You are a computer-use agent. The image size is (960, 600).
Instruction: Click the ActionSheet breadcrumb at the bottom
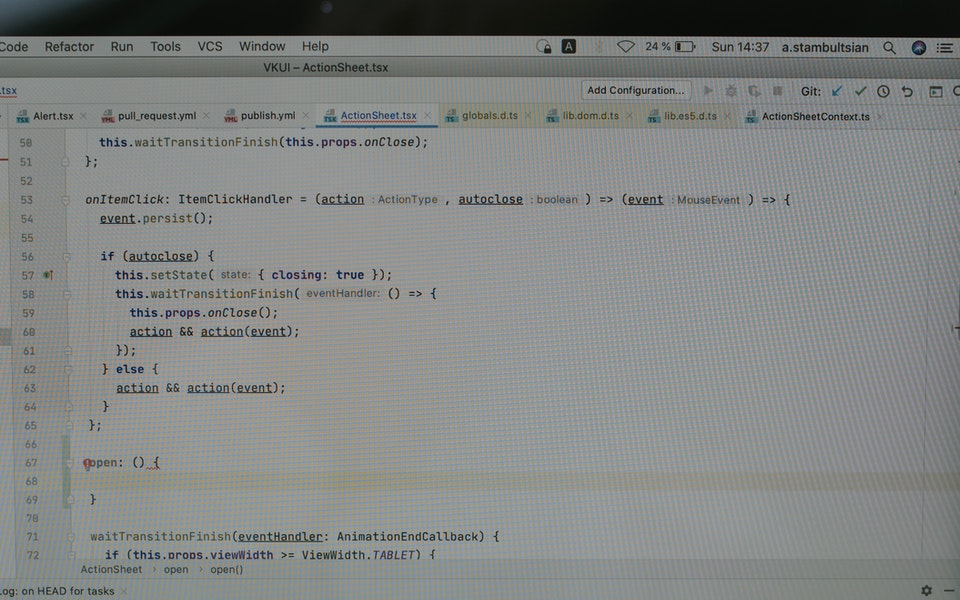111,570
